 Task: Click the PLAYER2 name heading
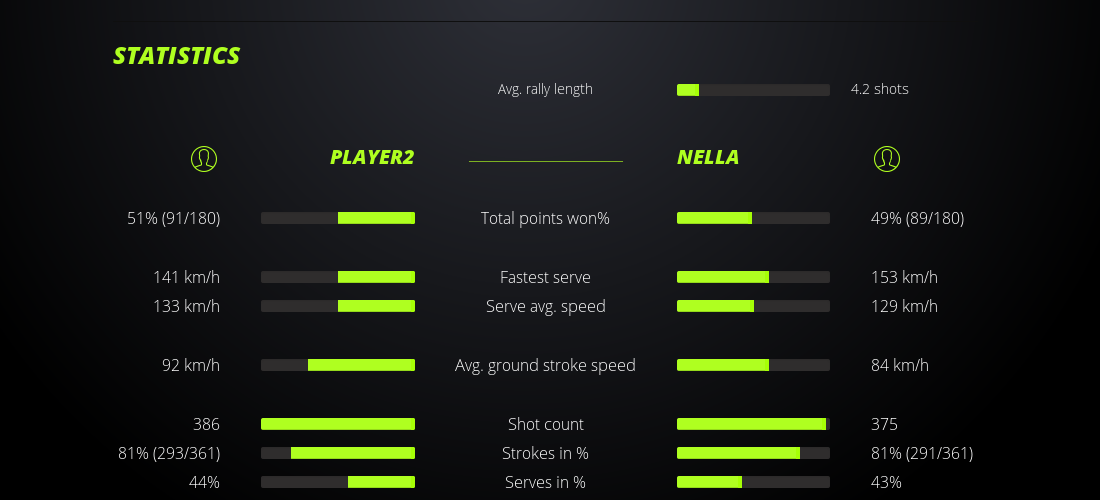[x=372, y=157]
